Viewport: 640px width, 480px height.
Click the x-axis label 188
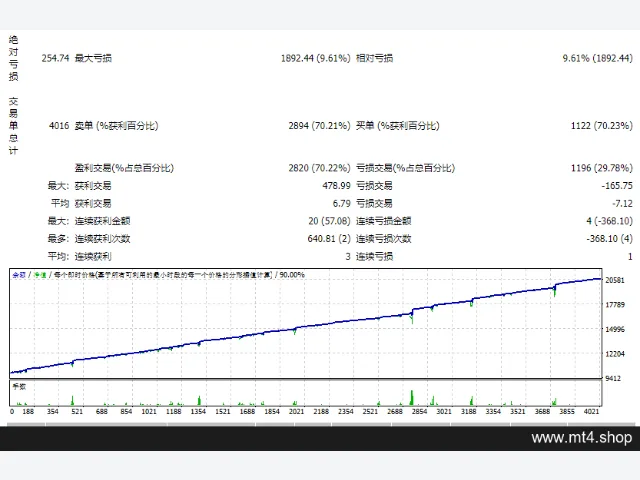(x=28, y=411)
